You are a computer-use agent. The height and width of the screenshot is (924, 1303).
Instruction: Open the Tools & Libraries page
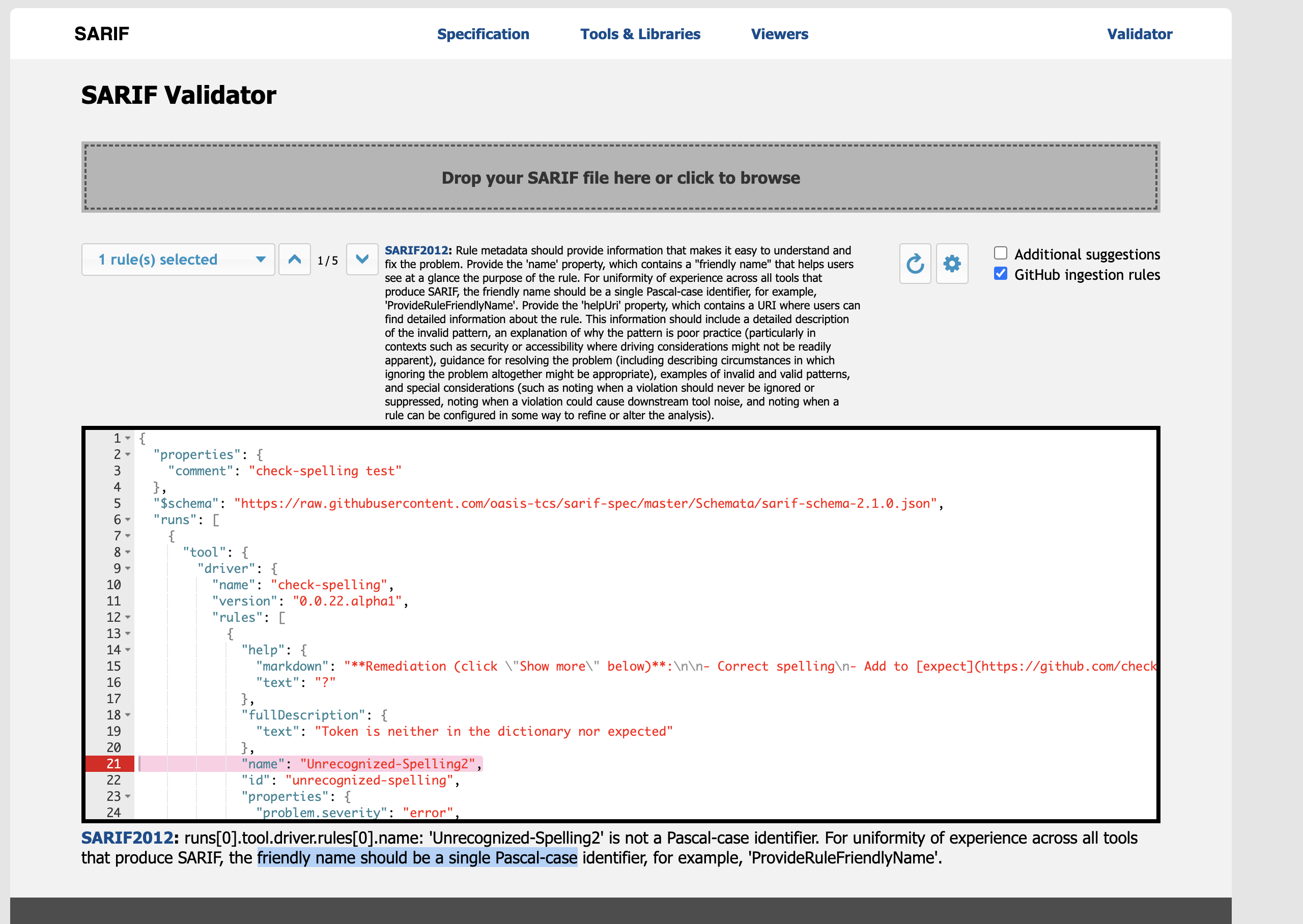click(x=640, y=34)
